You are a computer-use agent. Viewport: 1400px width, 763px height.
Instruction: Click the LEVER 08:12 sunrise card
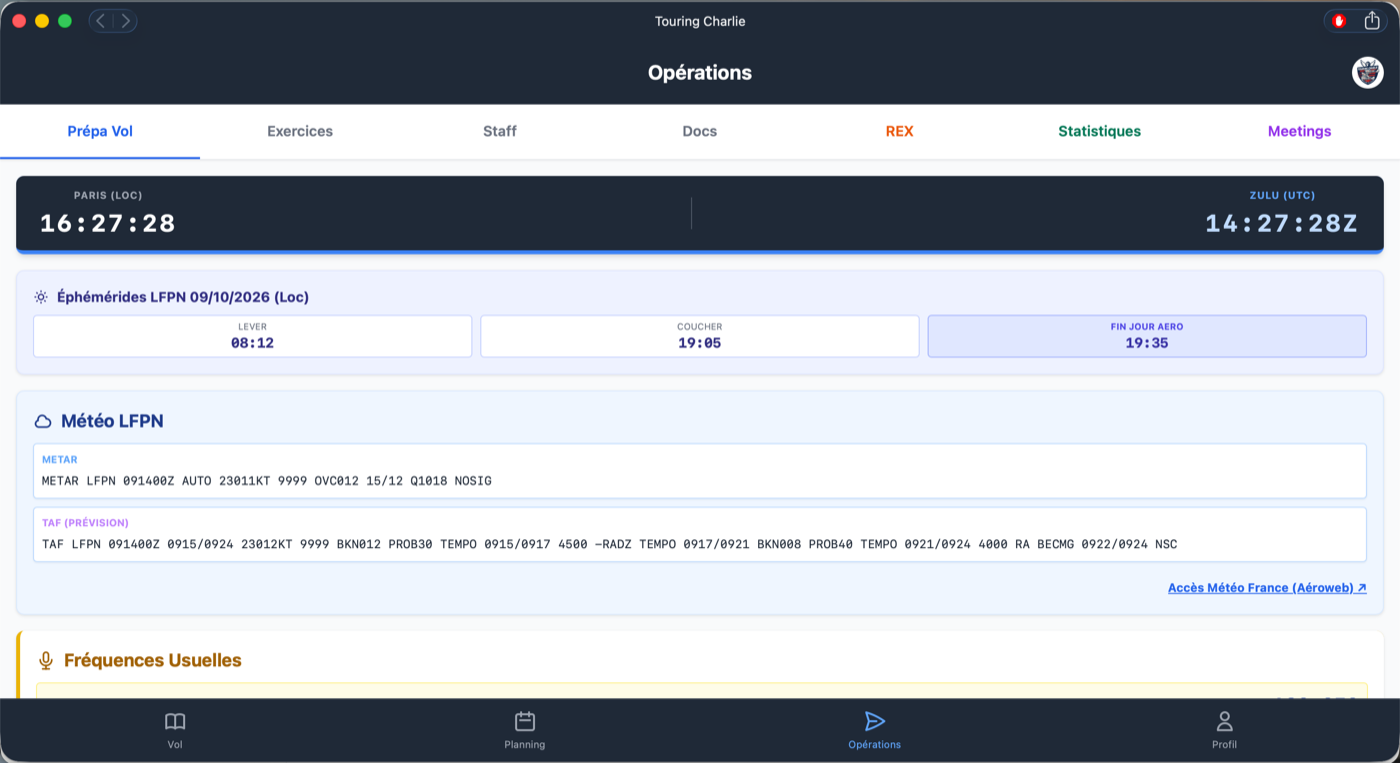click(252, 336)
